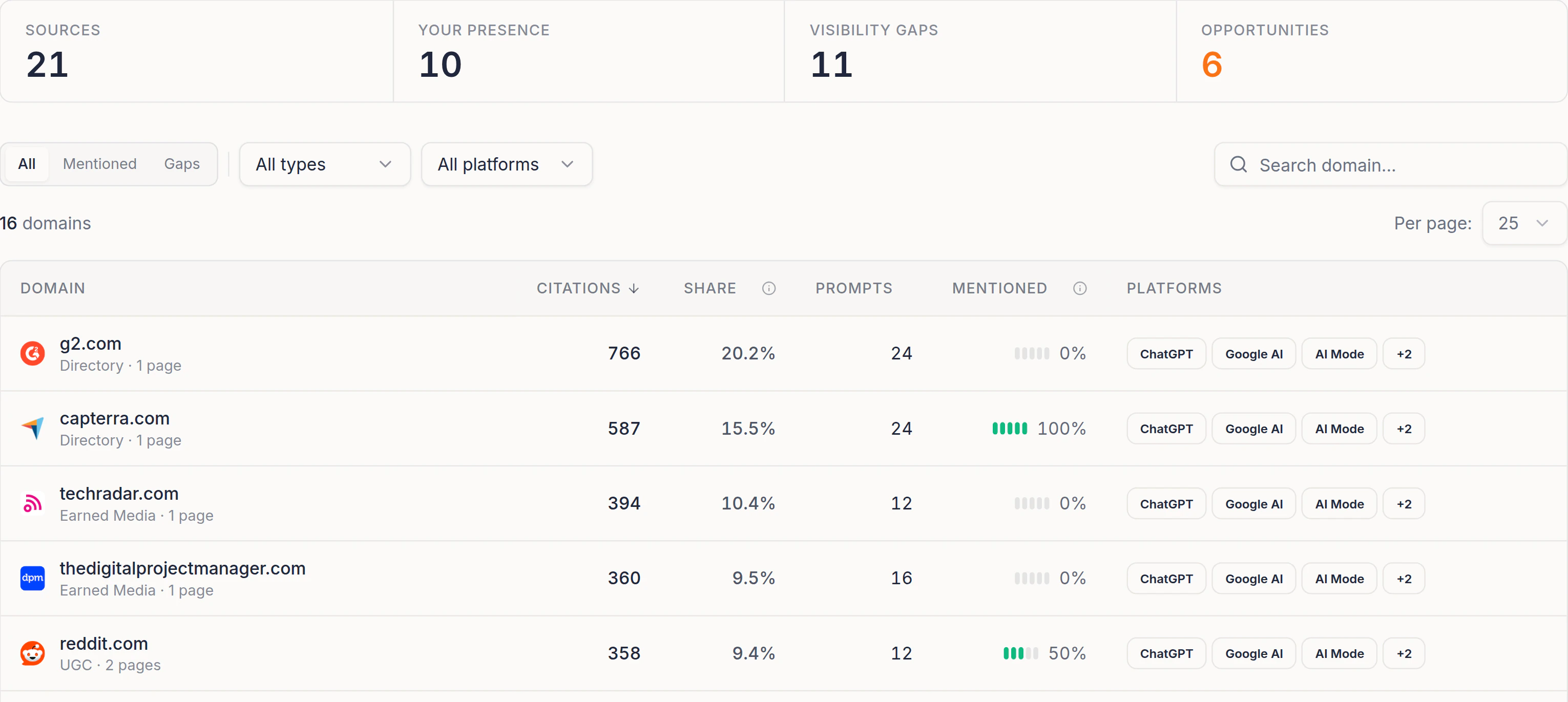
Task: Click the reddit.com mascot icon
Action: (x=32, y=653)
